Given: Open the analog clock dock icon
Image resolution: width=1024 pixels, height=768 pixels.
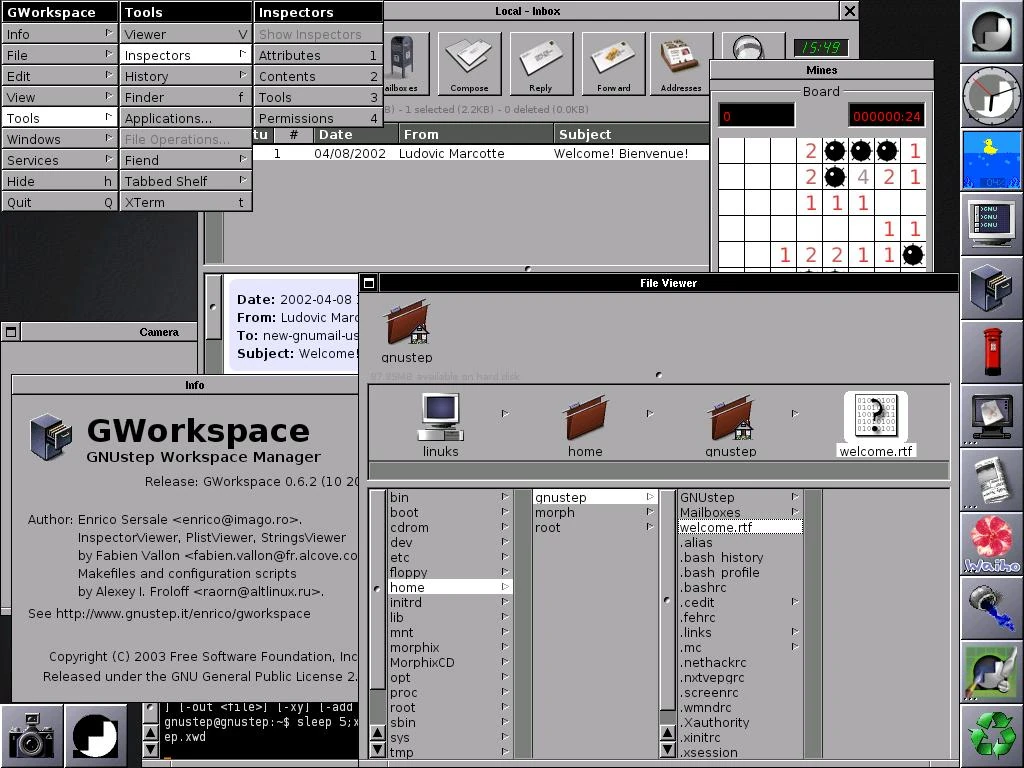Looking at the screenshot, I should tap(991, 96).
